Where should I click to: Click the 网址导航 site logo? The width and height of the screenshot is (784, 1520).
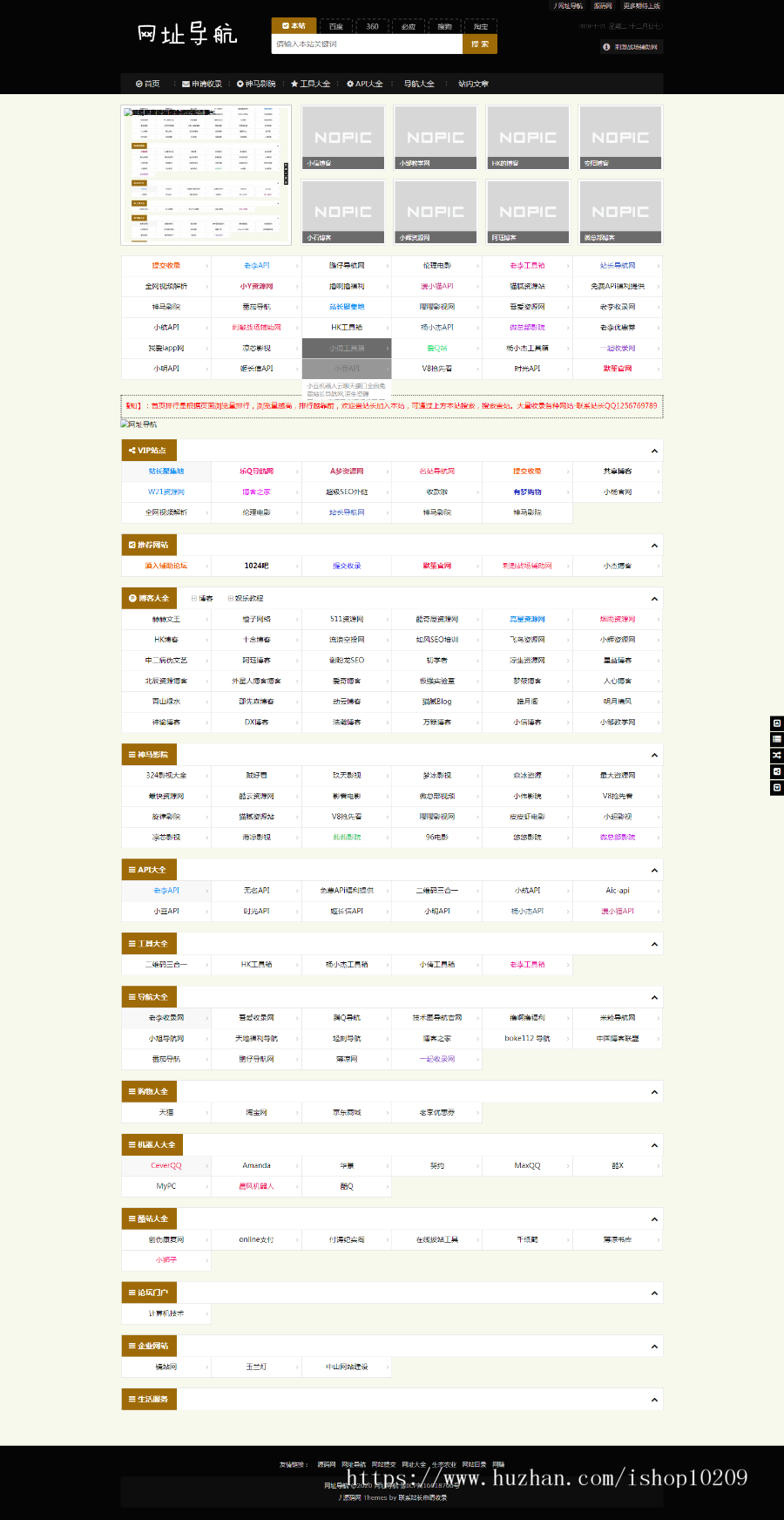(186, 35)
